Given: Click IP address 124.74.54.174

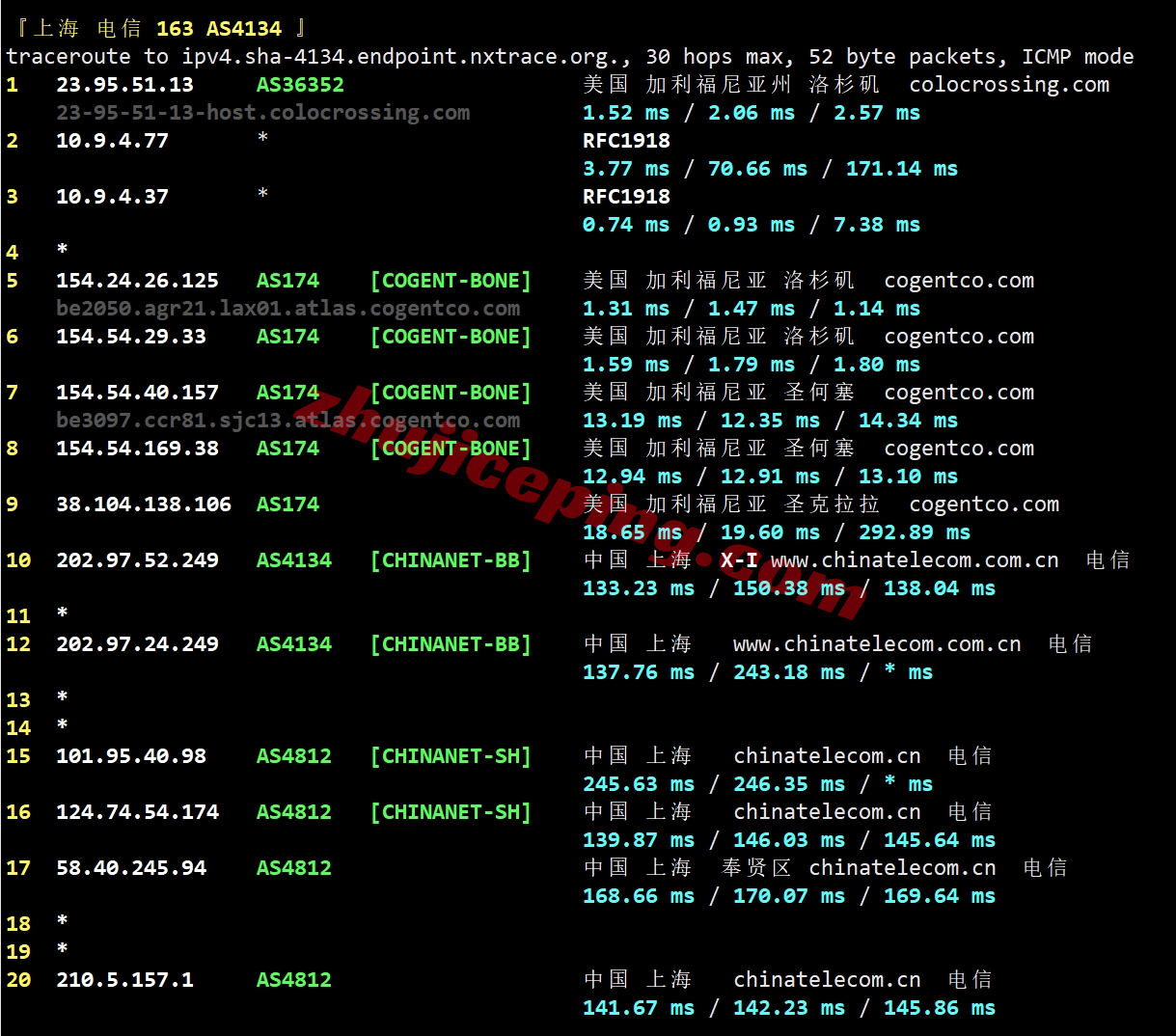Looking at the screenshot, I should pos(137,812).
